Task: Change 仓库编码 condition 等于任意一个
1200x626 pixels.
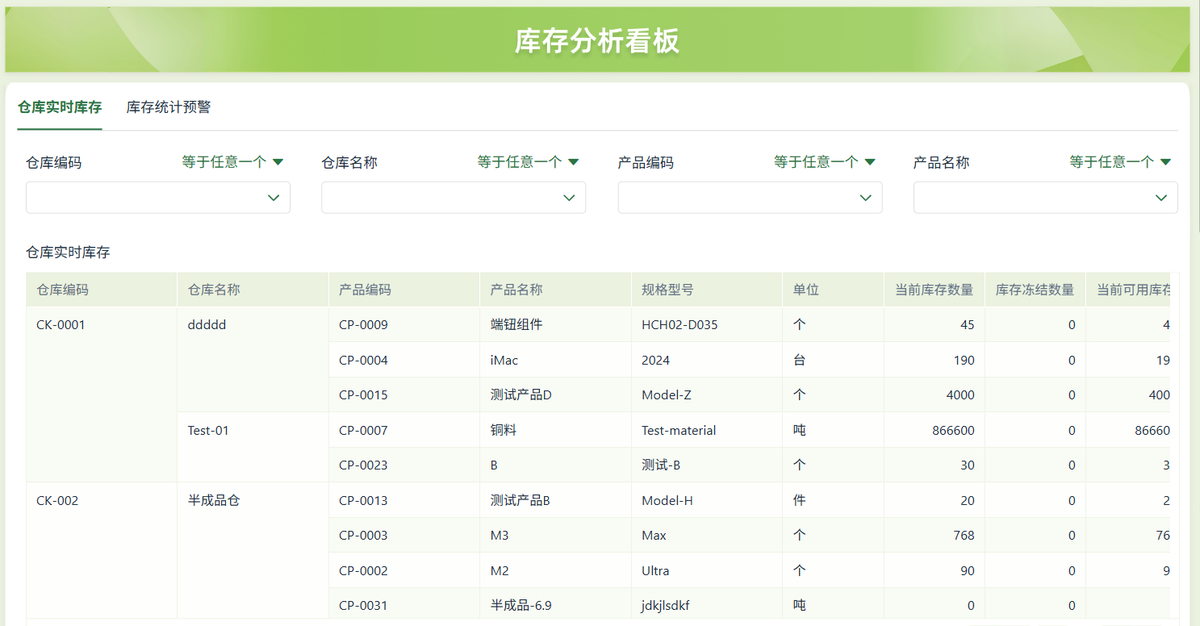Action: tap(232, 162)
